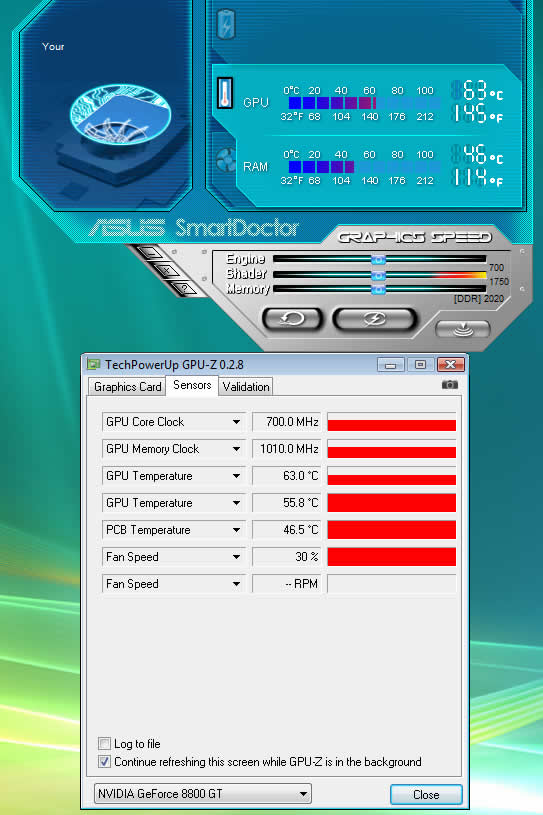Click the 1010.0 MHz memory clock value
543x815 pixels.
(286, 449)
